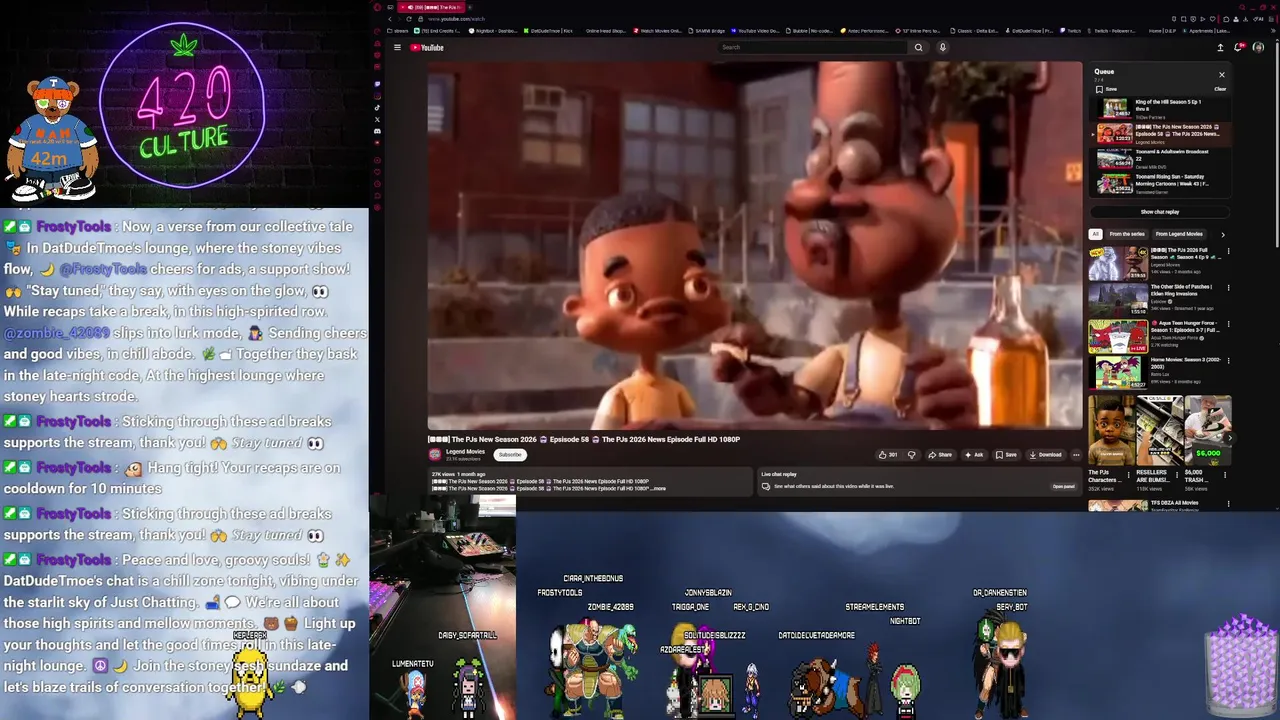Save the queue as a playlist
This screenshot has width=1280, height=720.
click(1105, 89)
